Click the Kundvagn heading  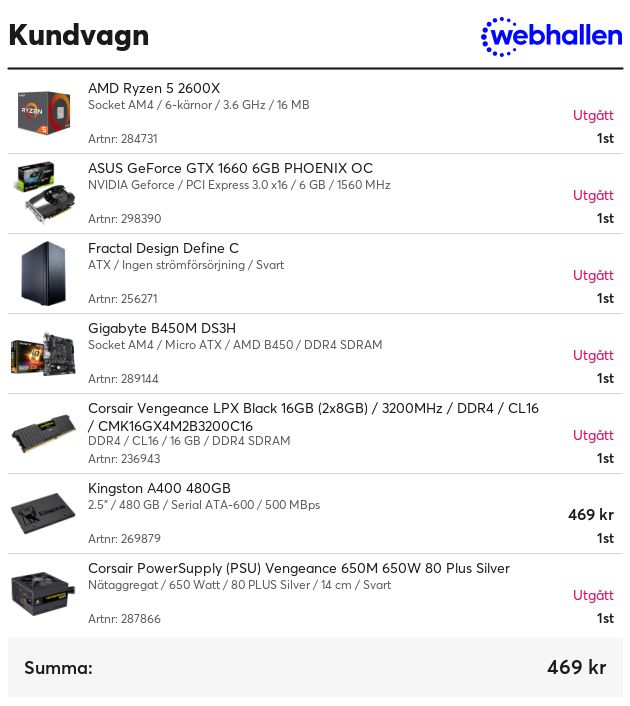(79, 36)
